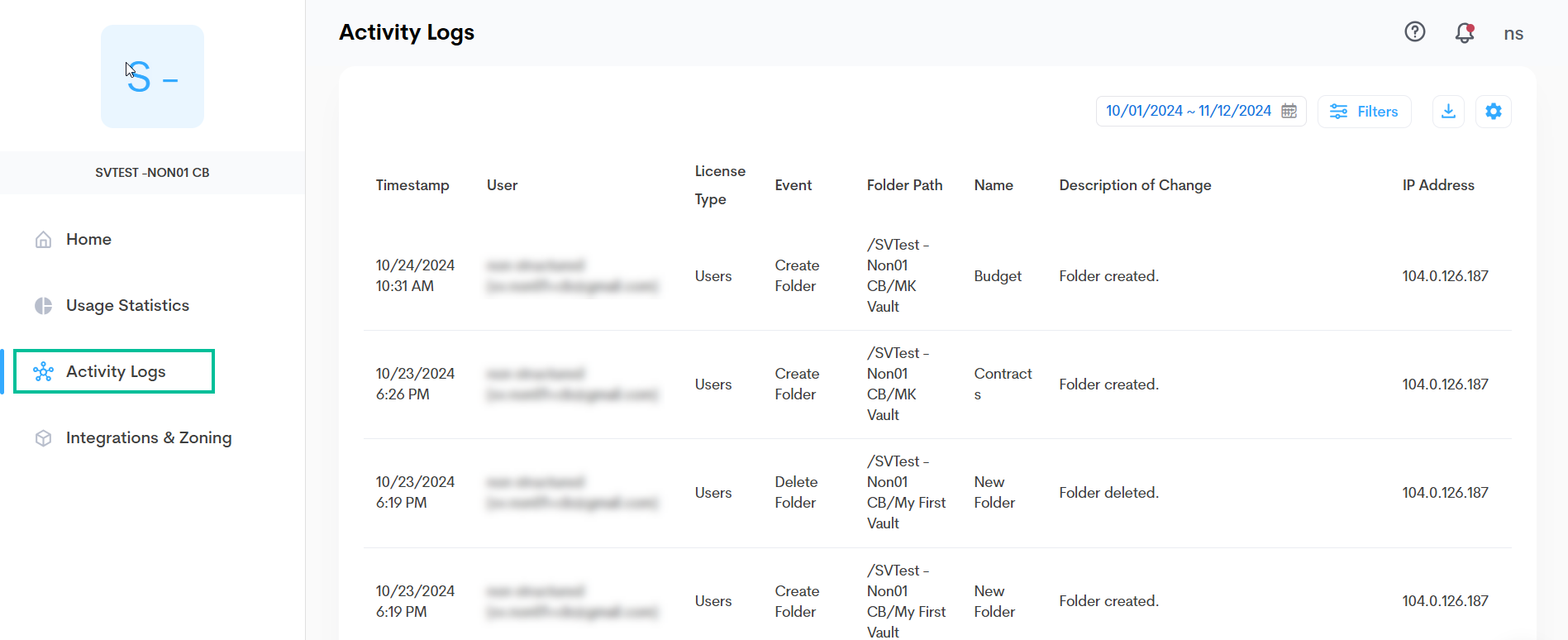Click the License Type column header

point(720,185)
